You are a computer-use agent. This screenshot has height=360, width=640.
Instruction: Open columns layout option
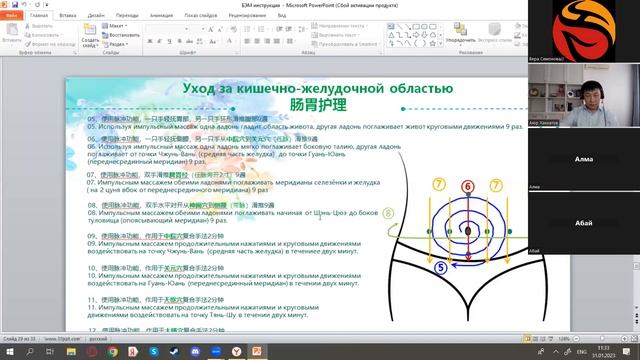pyautogui.click(x=290, y=41)
